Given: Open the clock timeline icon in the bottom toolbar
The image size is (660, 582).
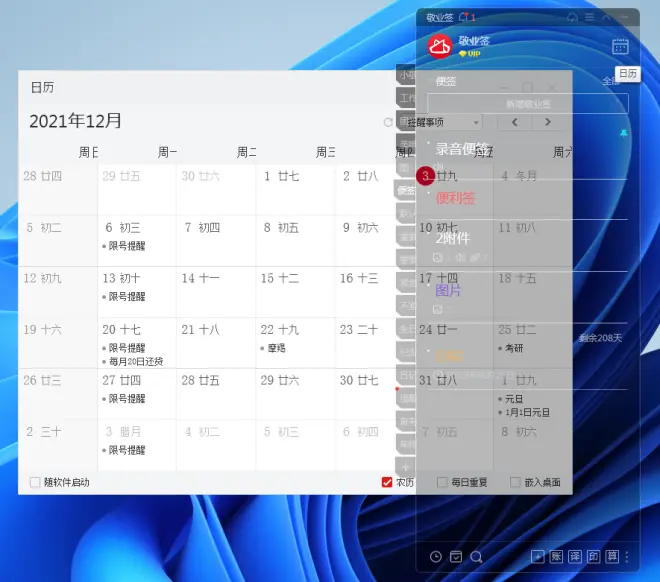Looking at the screenshot, I should tap(436, 557).
